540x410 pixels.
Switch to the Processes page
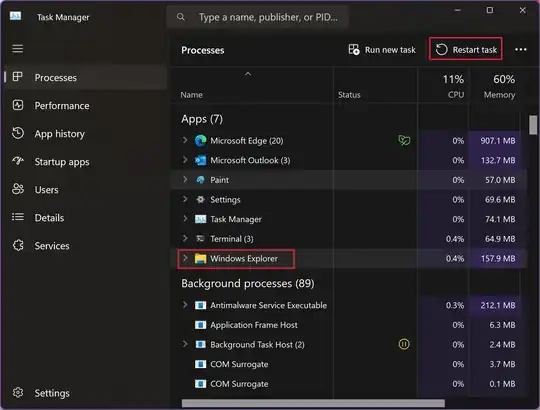(x=85, y=77)
